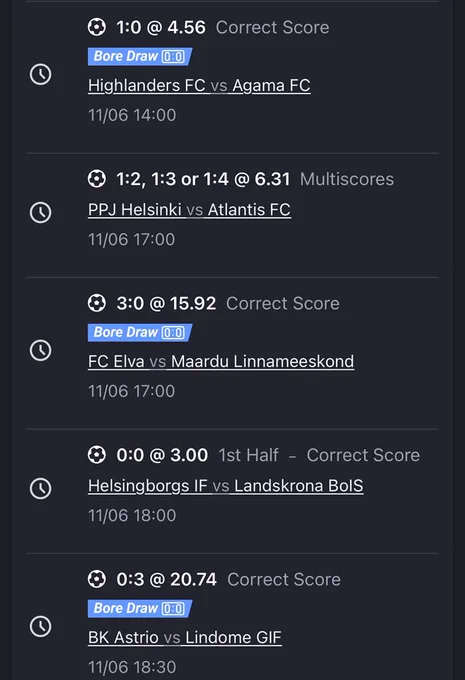Click the soccer ball icon next to 0:3 @ 20.74
Screen dimensions: 465x680
point(96,579)
